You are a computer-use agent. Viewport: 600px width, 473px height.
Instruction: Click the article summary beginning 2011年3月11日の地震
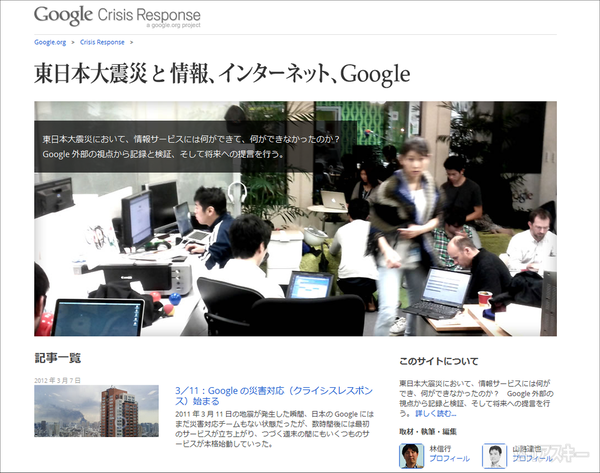tap(274, 429)
